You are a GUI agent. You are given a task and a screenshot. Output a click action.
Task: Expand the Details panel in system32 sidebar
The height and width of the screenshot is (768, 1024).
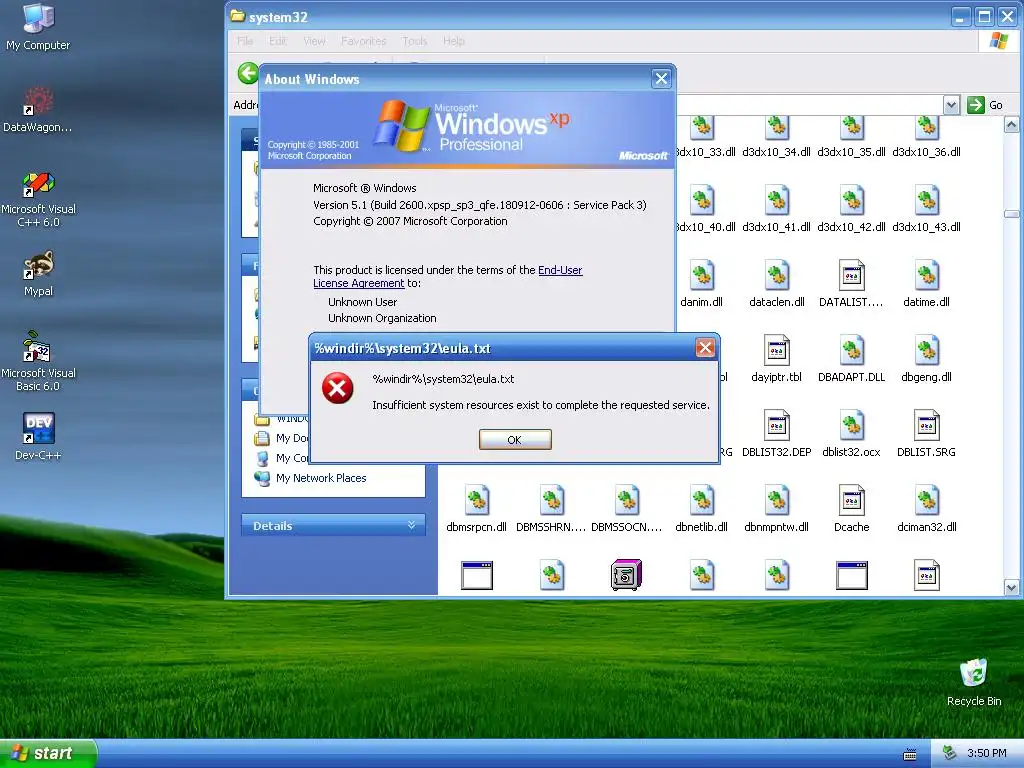[334, 526]
